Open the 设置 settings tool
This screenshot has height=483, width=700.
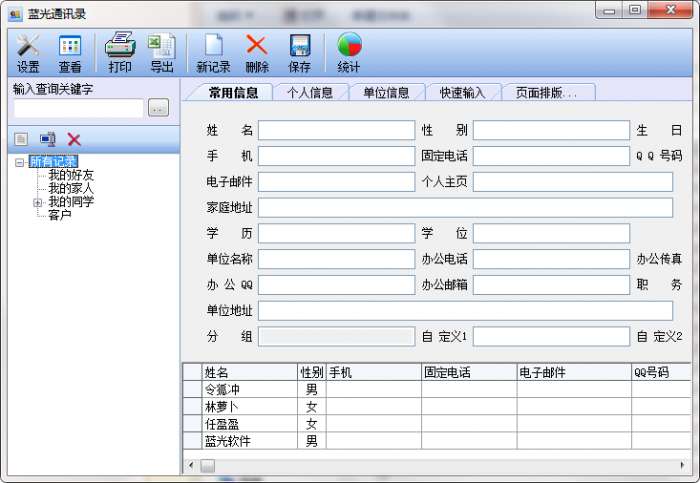click(x=28, y=53)
